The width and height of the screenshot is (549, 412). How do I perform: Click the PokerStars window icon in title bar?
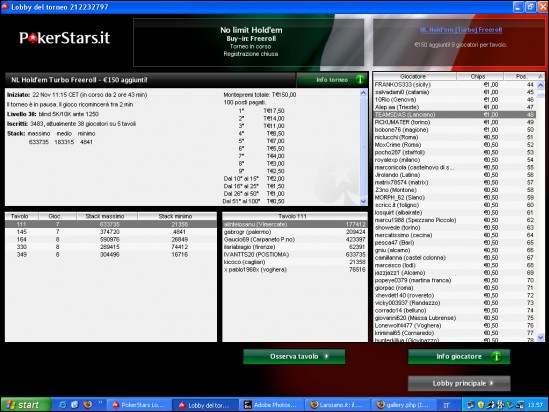click(5, 7)
